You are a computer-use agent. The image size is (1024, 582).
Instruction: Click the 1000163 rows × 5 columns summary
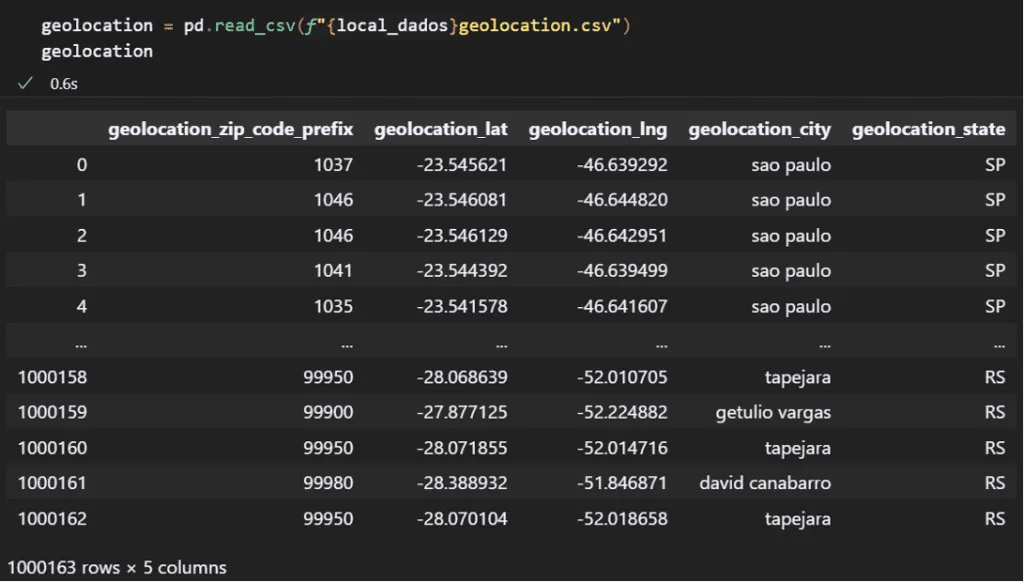coord(117,568)
